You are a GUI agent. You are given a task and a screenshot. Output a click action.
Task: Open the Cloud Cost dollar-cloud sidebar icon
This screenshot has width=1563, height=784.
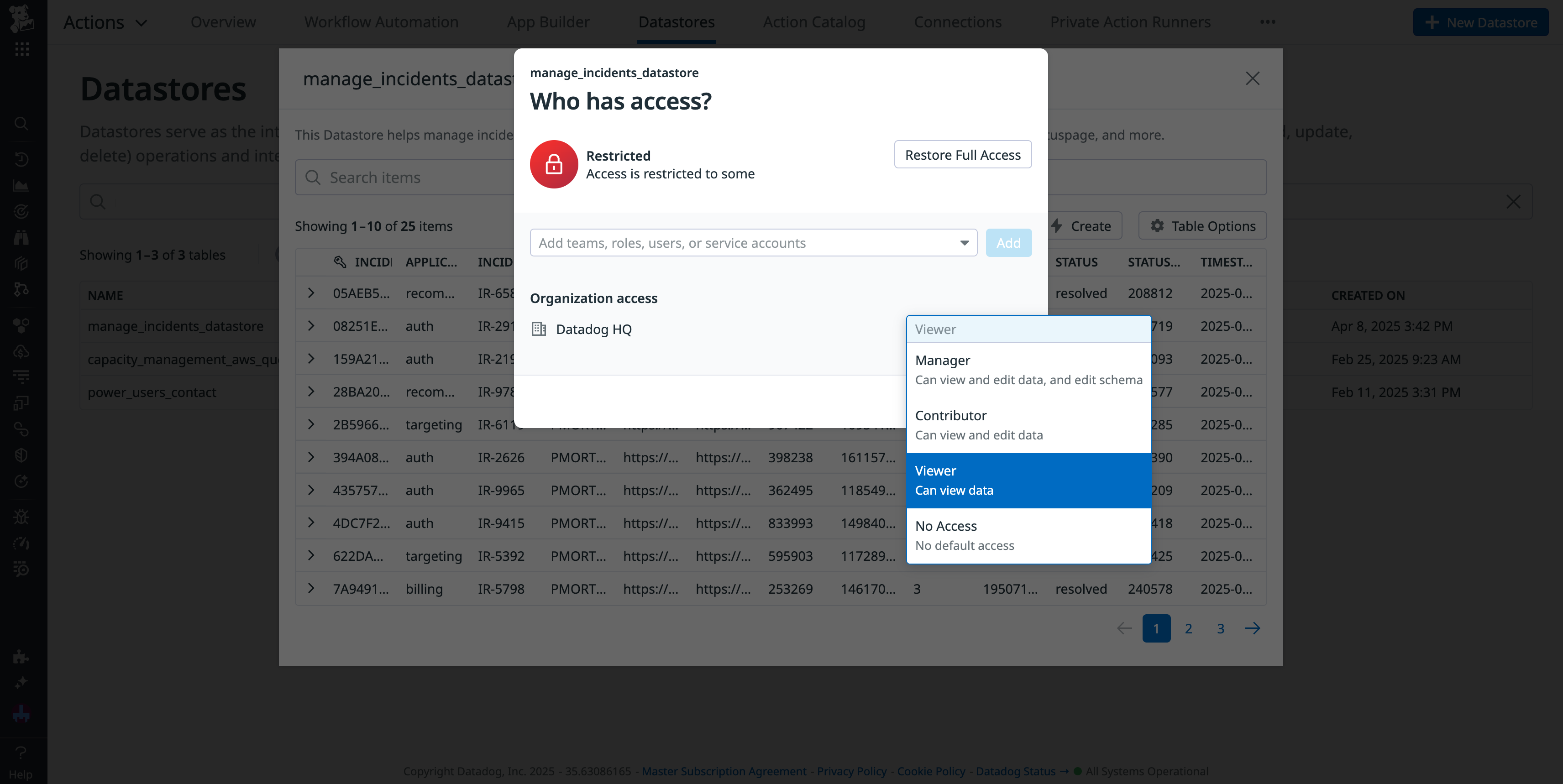22,350
